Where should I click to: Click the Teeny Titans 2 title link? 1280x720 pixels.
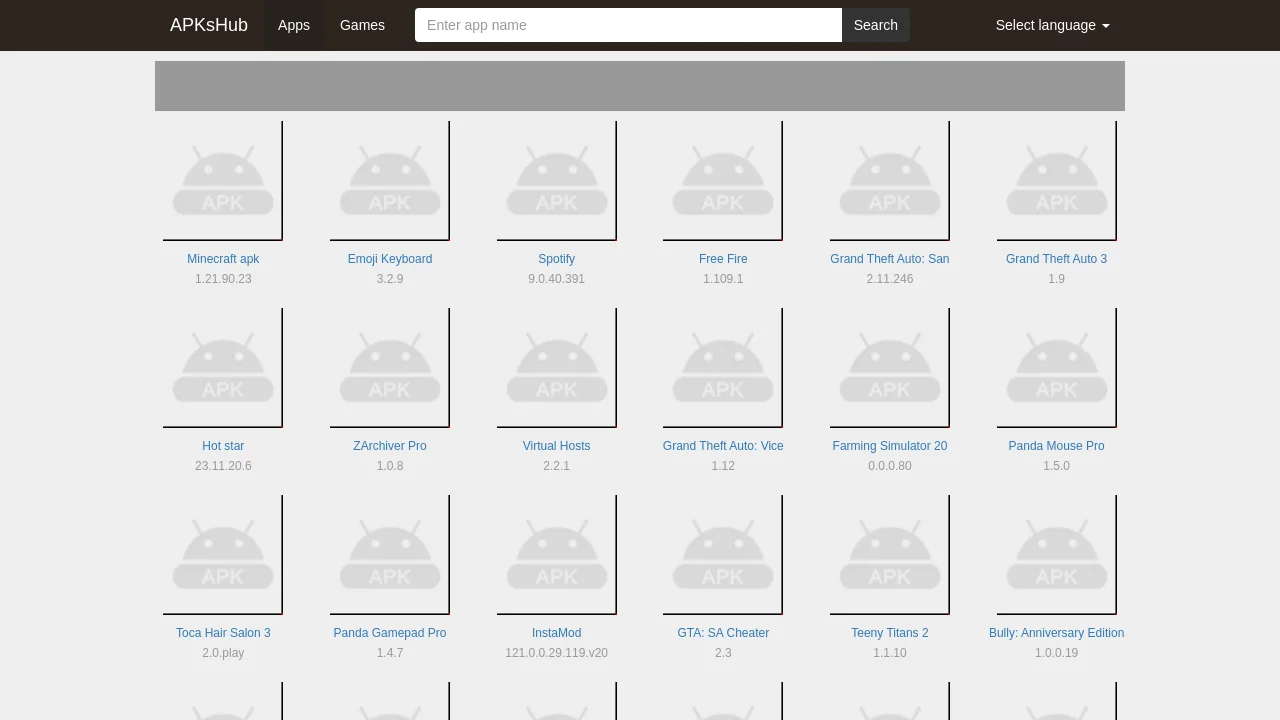[x=890, y=633]
